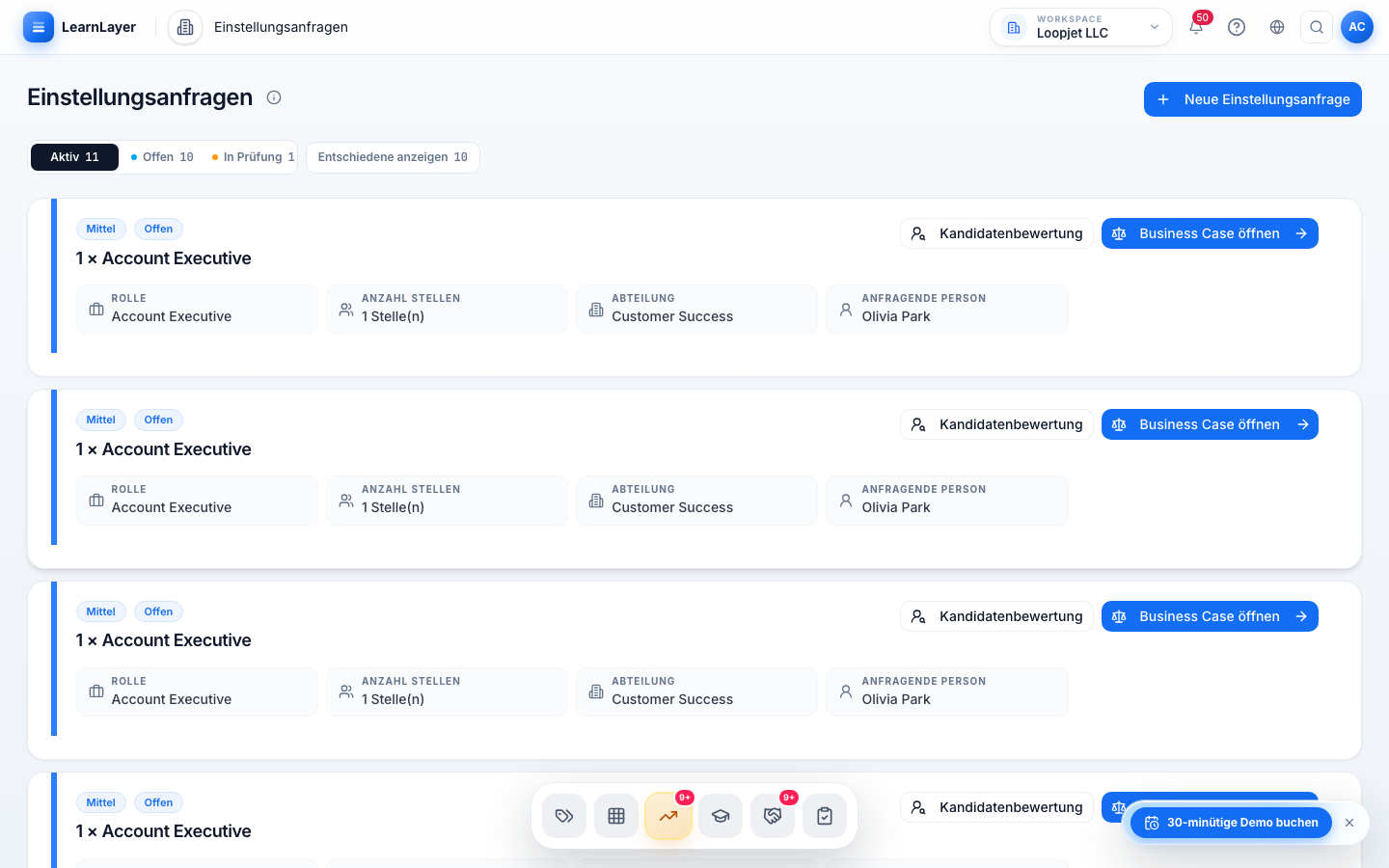Open notifications bell with 50 badge

(x=1196, y=27)
